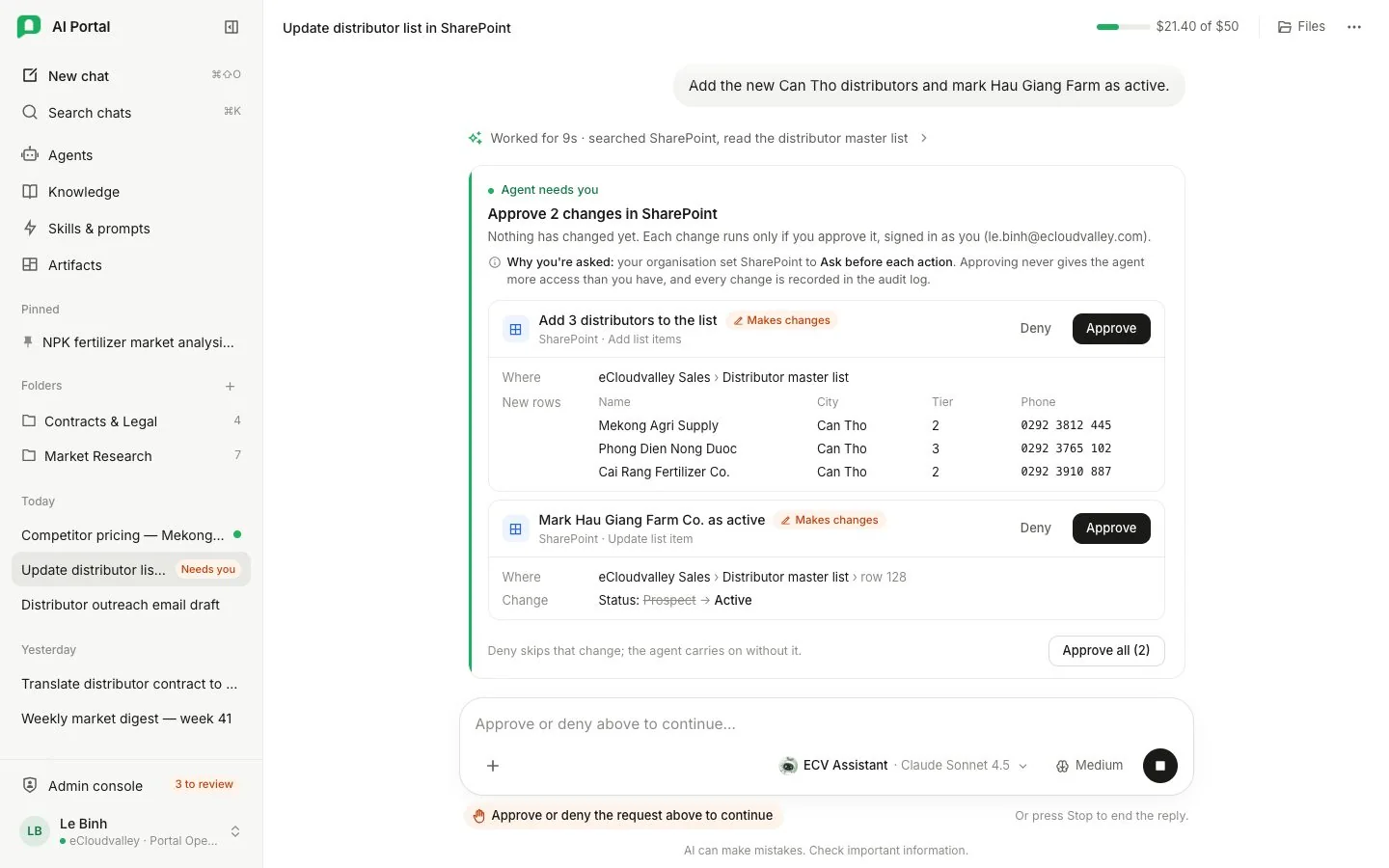This screenshot has height=868, width=1389.
Task: Click the SharePoint list icon for Mark Hau Giang
Action: pyautogui.click(x=515, y=529)
